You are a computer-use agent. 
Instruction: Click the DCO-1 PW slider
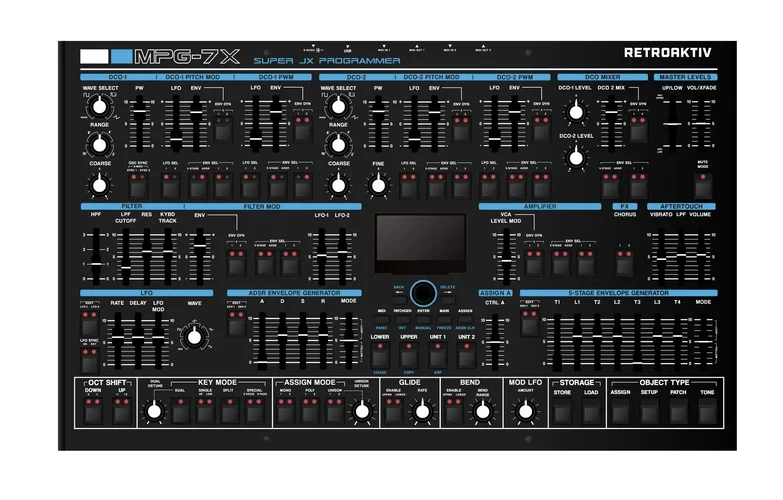(x=139, y=124)
